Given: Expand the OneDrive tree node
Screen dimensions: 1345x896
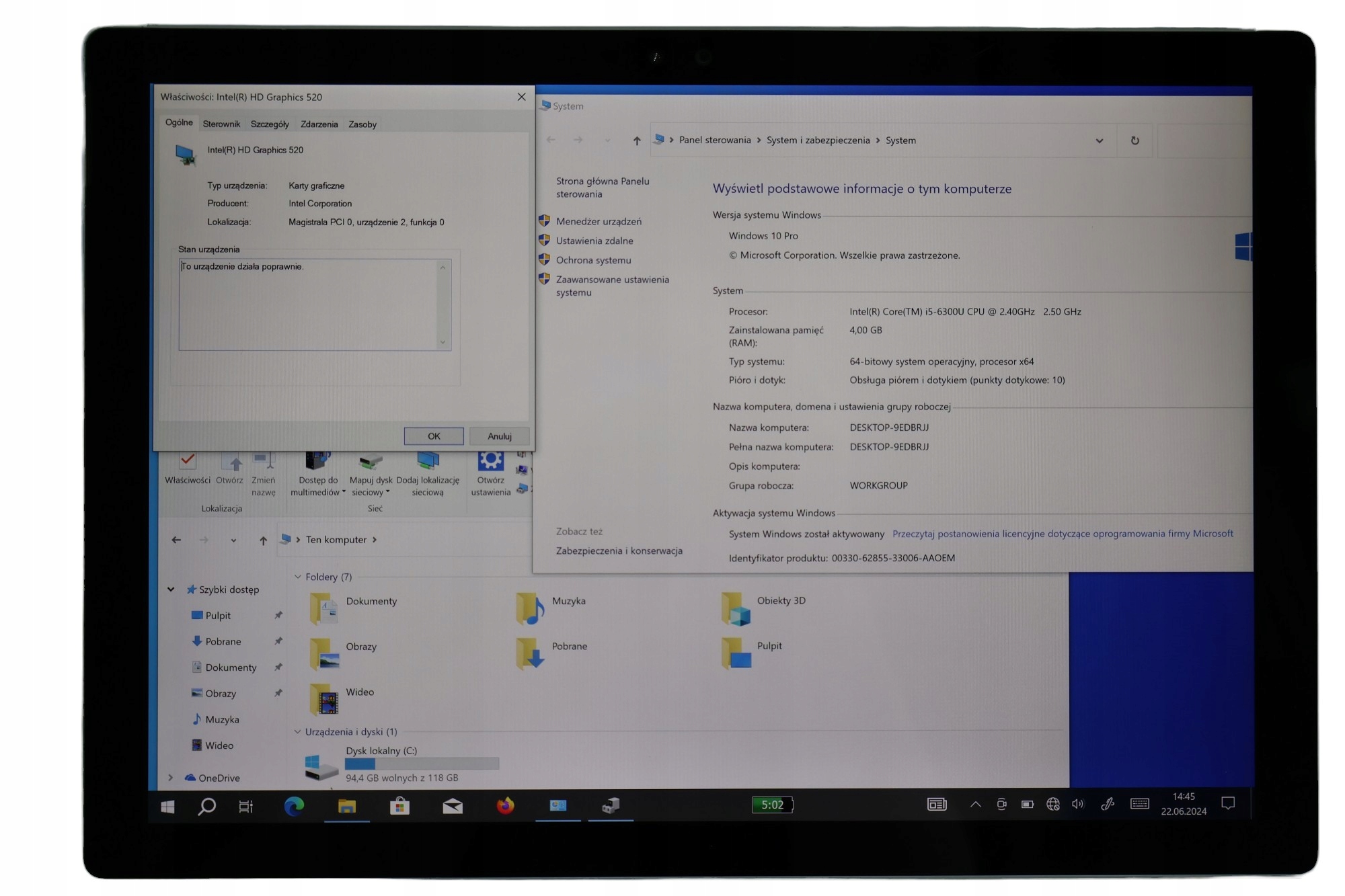Looking at the screenshot, I should (x=171, y=778).
